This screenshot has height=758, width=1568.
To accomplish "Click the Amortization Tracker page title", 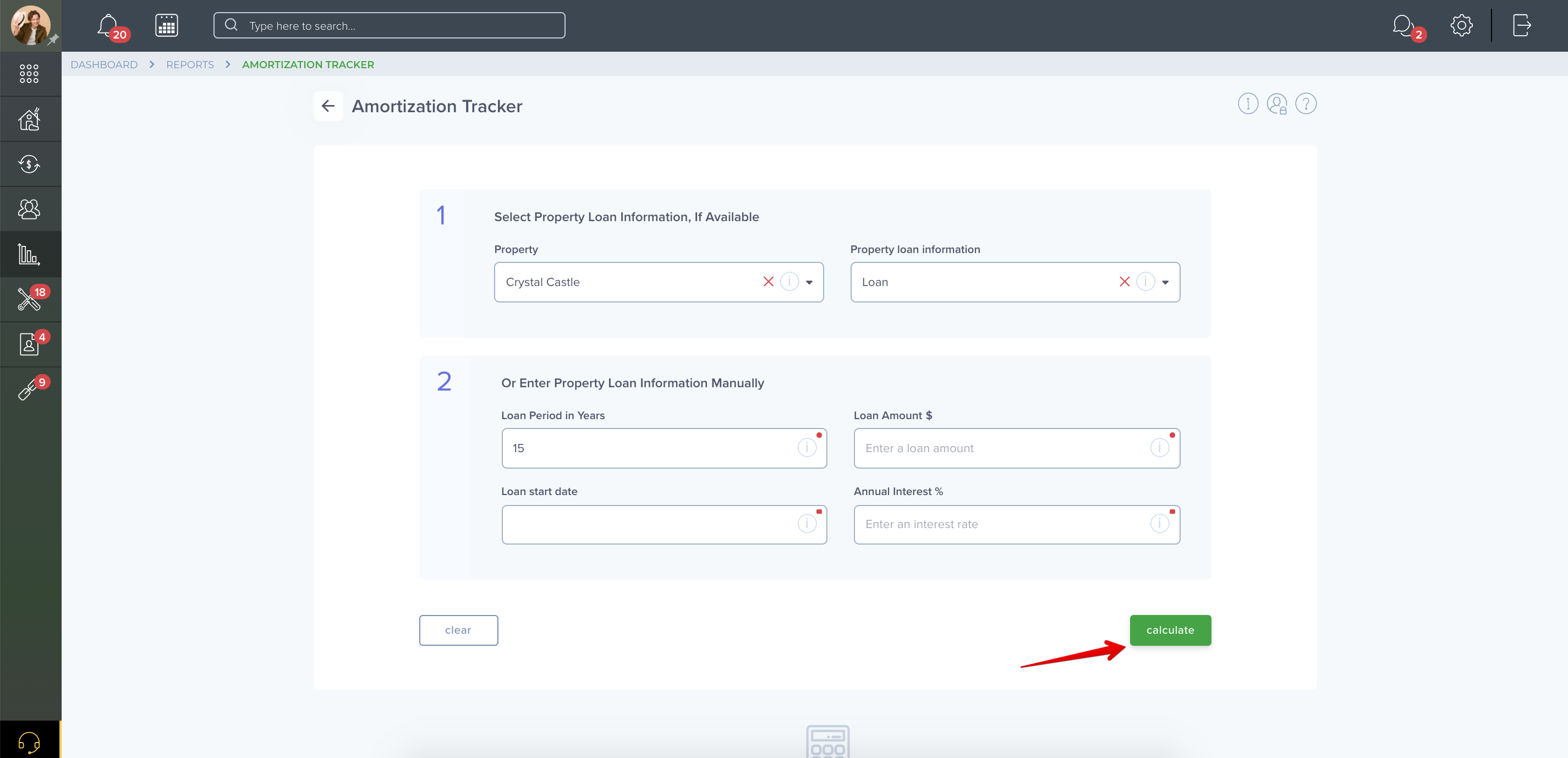I will click(437, 106).
